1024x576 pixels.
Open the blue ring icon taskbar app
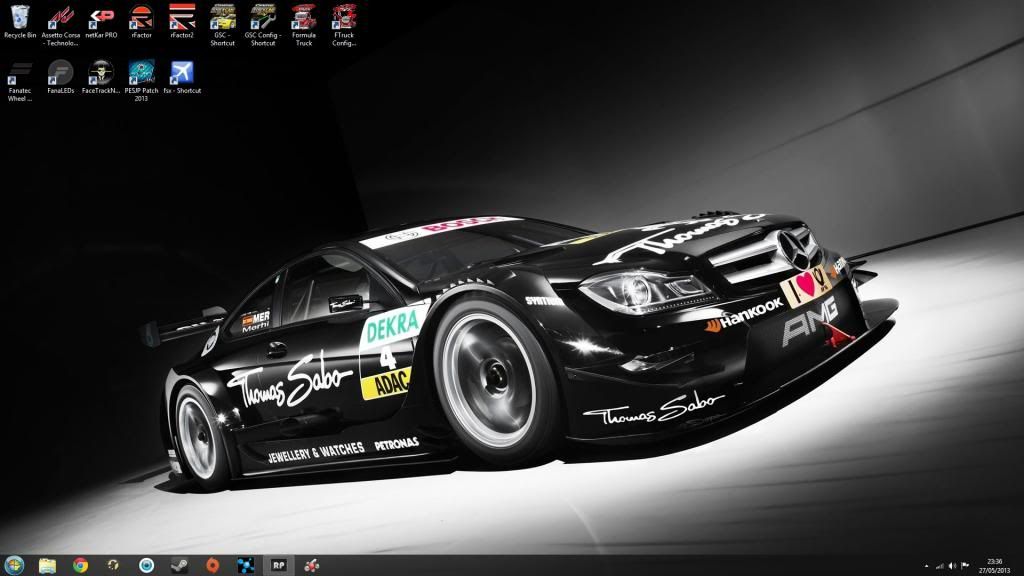pyautogui.click(x=146, y=565)
